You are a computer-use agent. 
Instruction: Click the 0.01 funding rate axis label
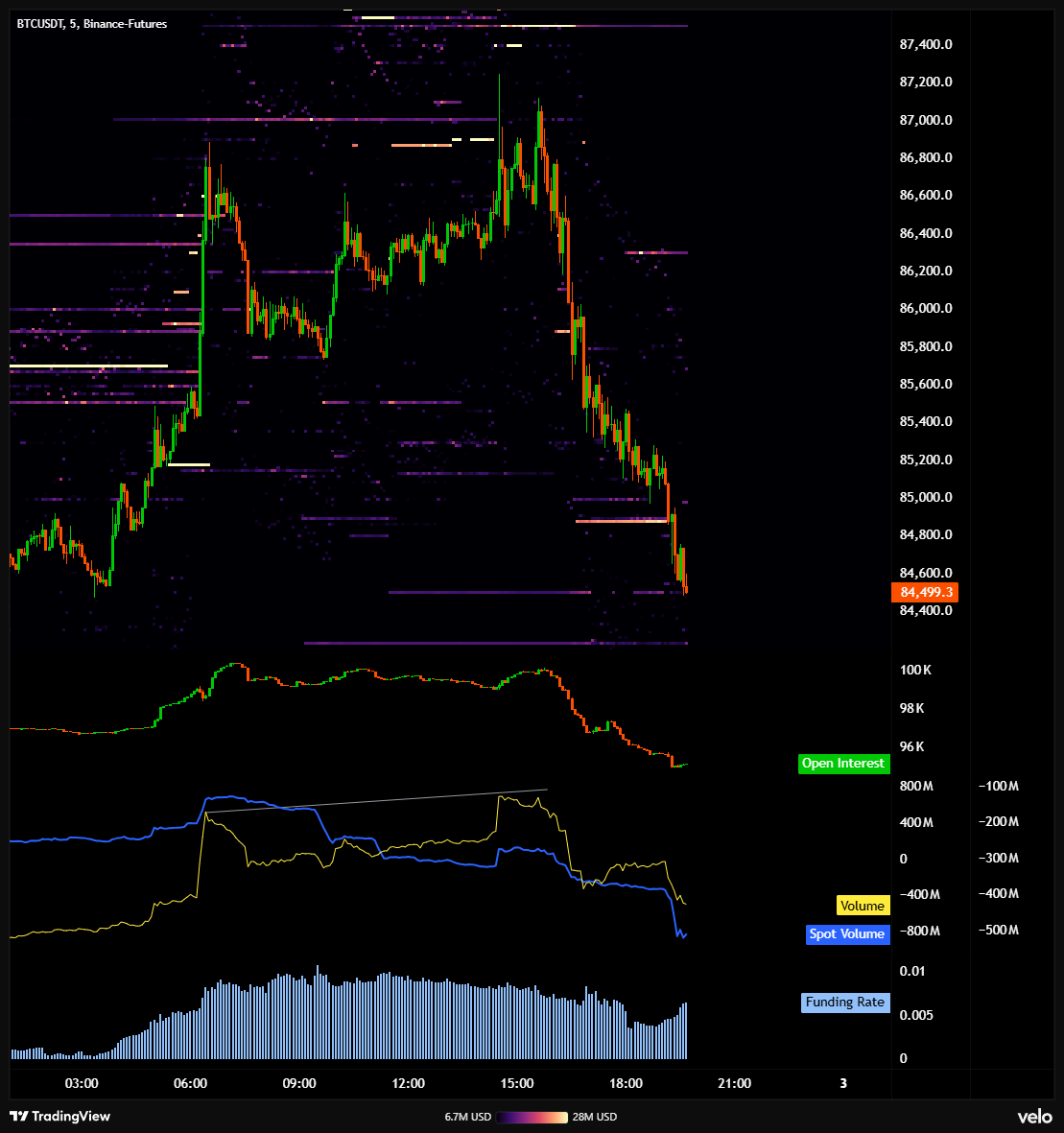coord(912,971)
